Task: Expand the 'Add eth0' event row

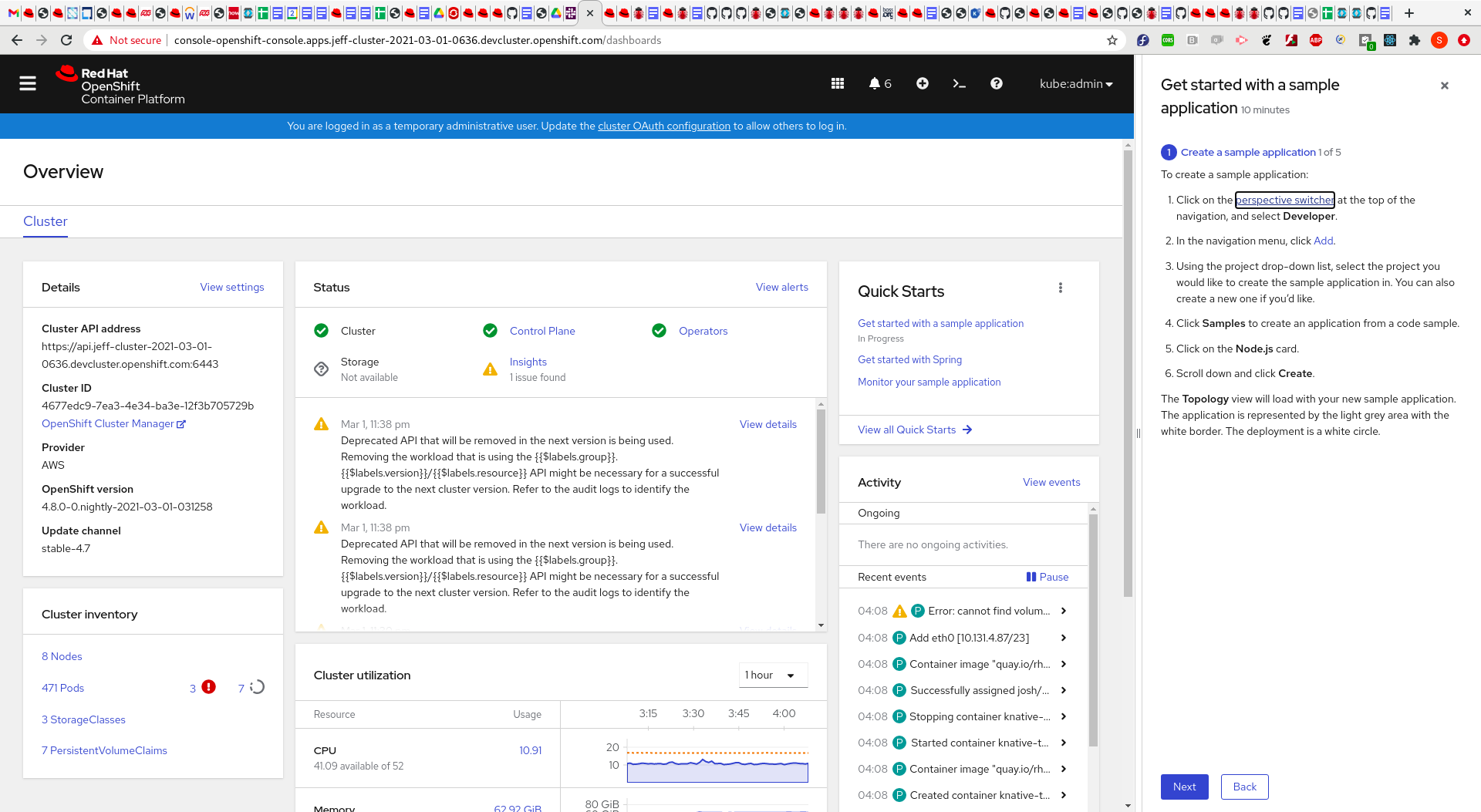Action: pos(1064,638)
